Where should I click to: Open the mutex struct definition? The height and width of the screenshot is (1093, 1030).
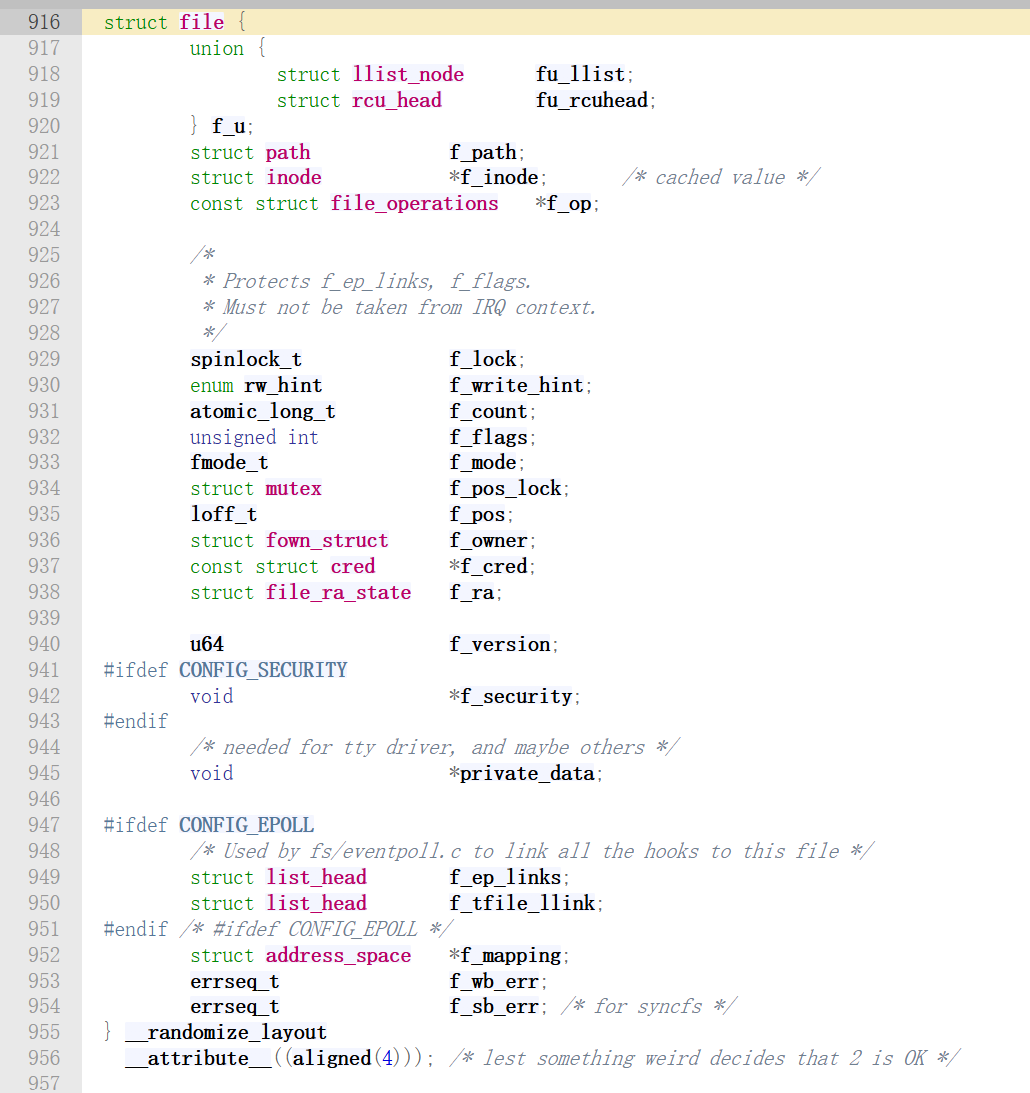293,489
